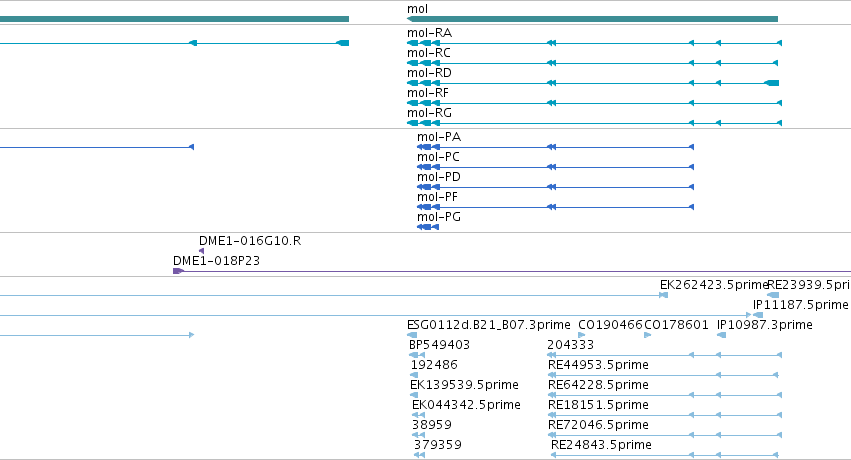Image resolution: width=851 pixels, height=460 pixels.
Task: Select the mol-PD protein label
Action: pos(439,177)
